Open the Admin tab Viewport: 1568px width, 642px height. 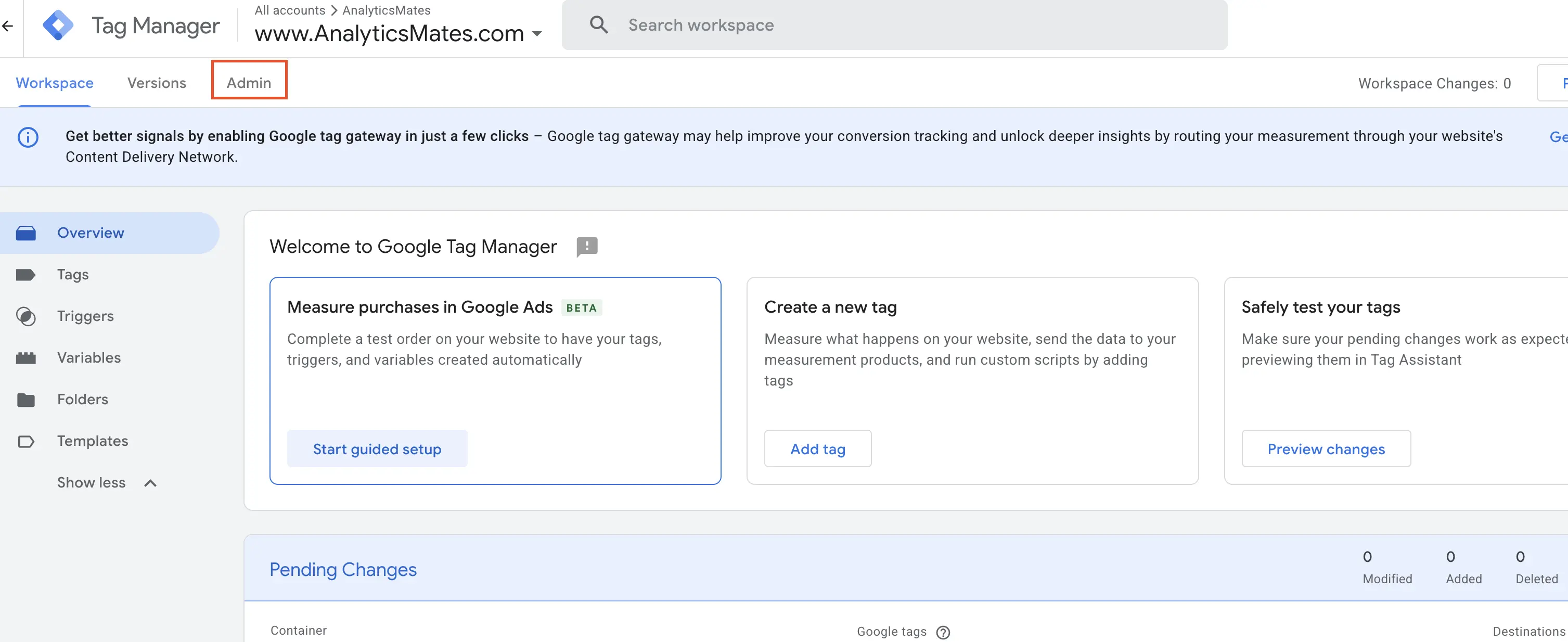pos(249,83)
